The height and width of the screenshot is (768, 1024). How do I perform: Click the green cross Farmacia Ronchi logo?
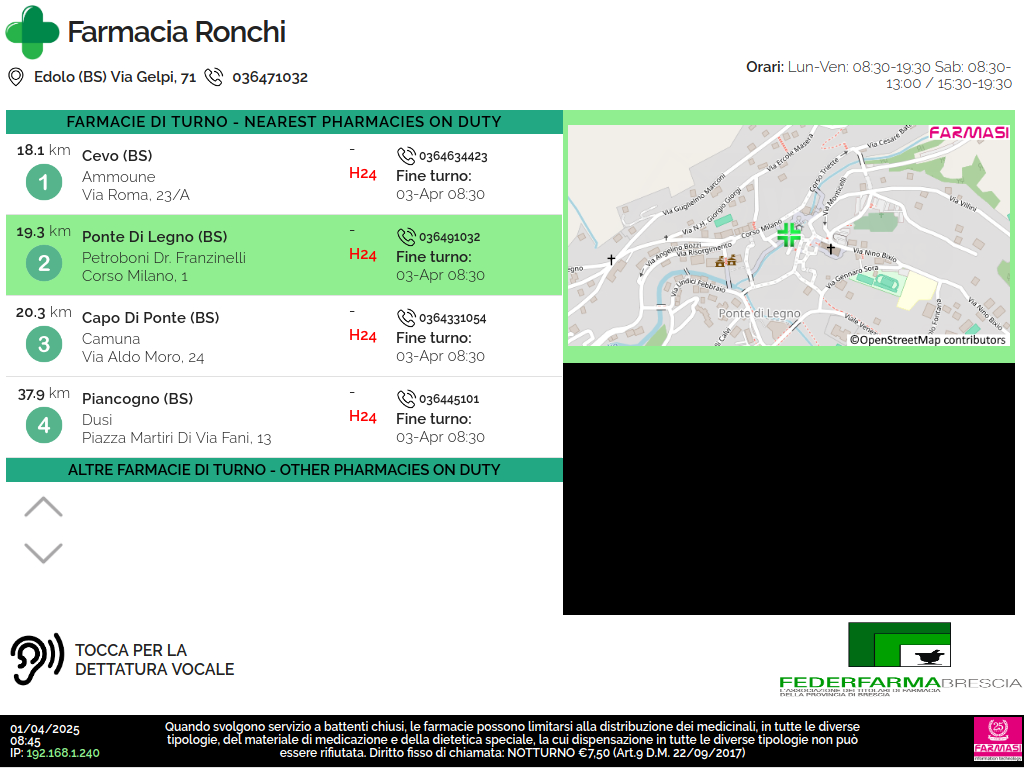coord(32,32)
